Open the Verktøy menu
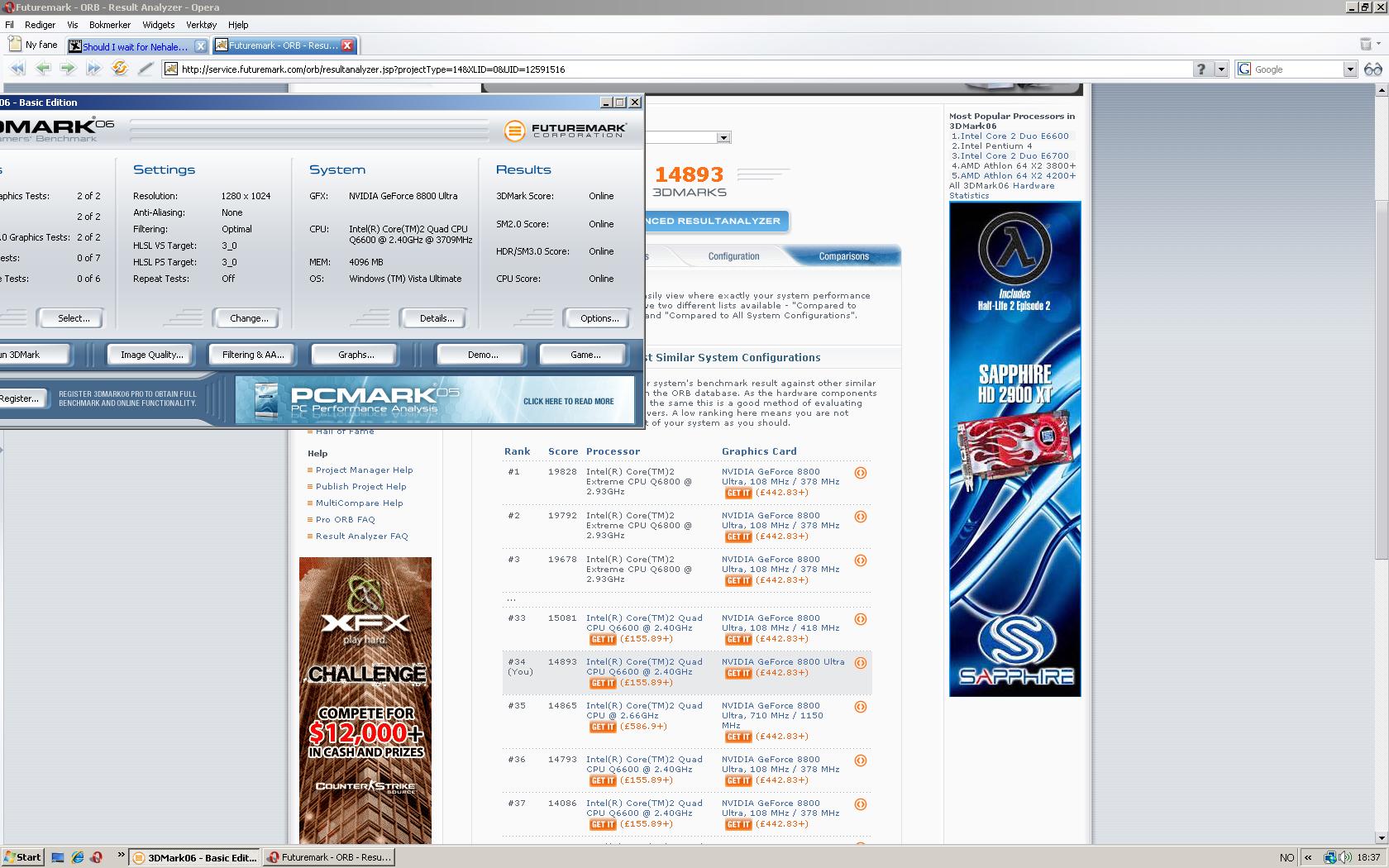 click(x=201, y=25)
